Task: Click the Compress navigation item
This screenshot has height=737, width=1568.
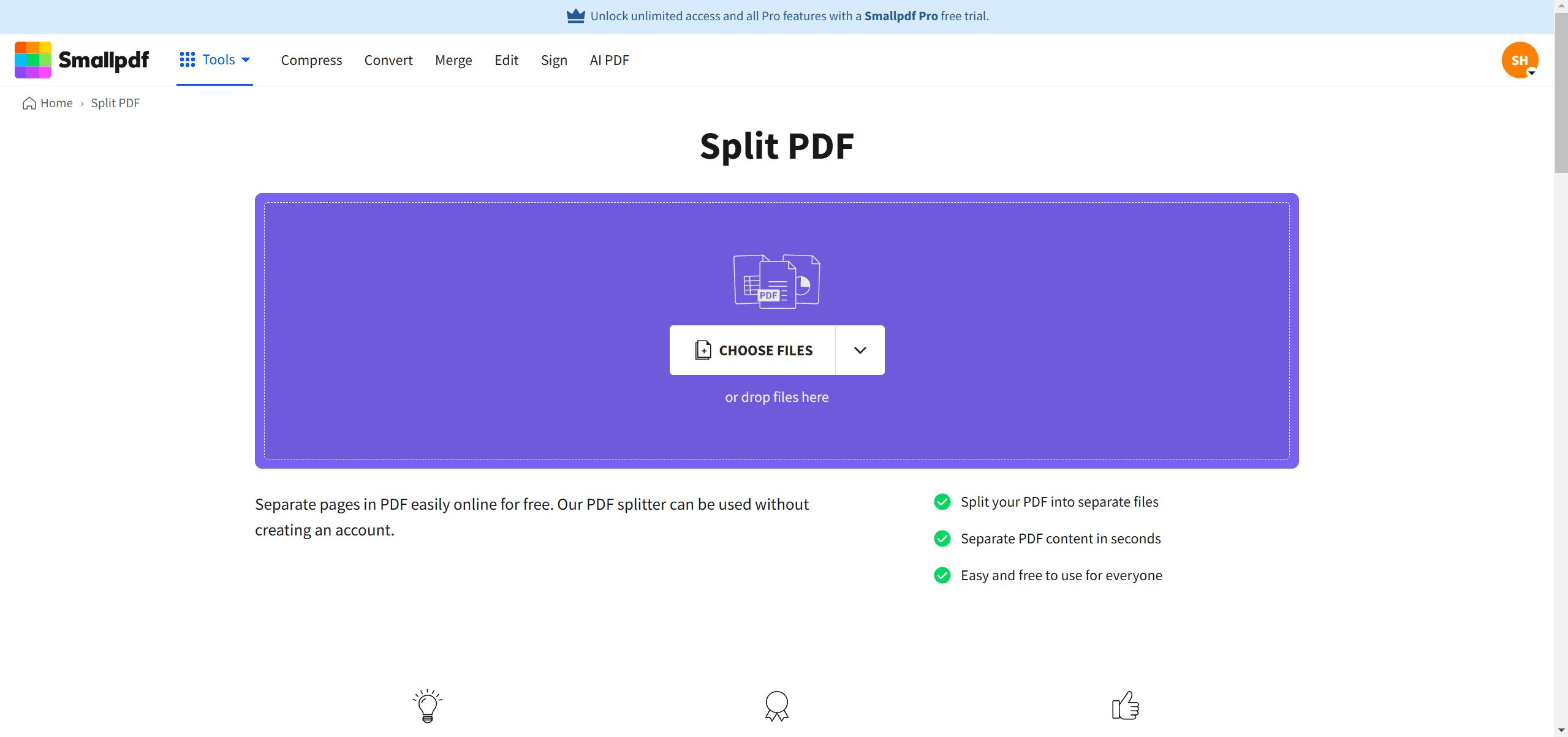Action: pos(311,59)
